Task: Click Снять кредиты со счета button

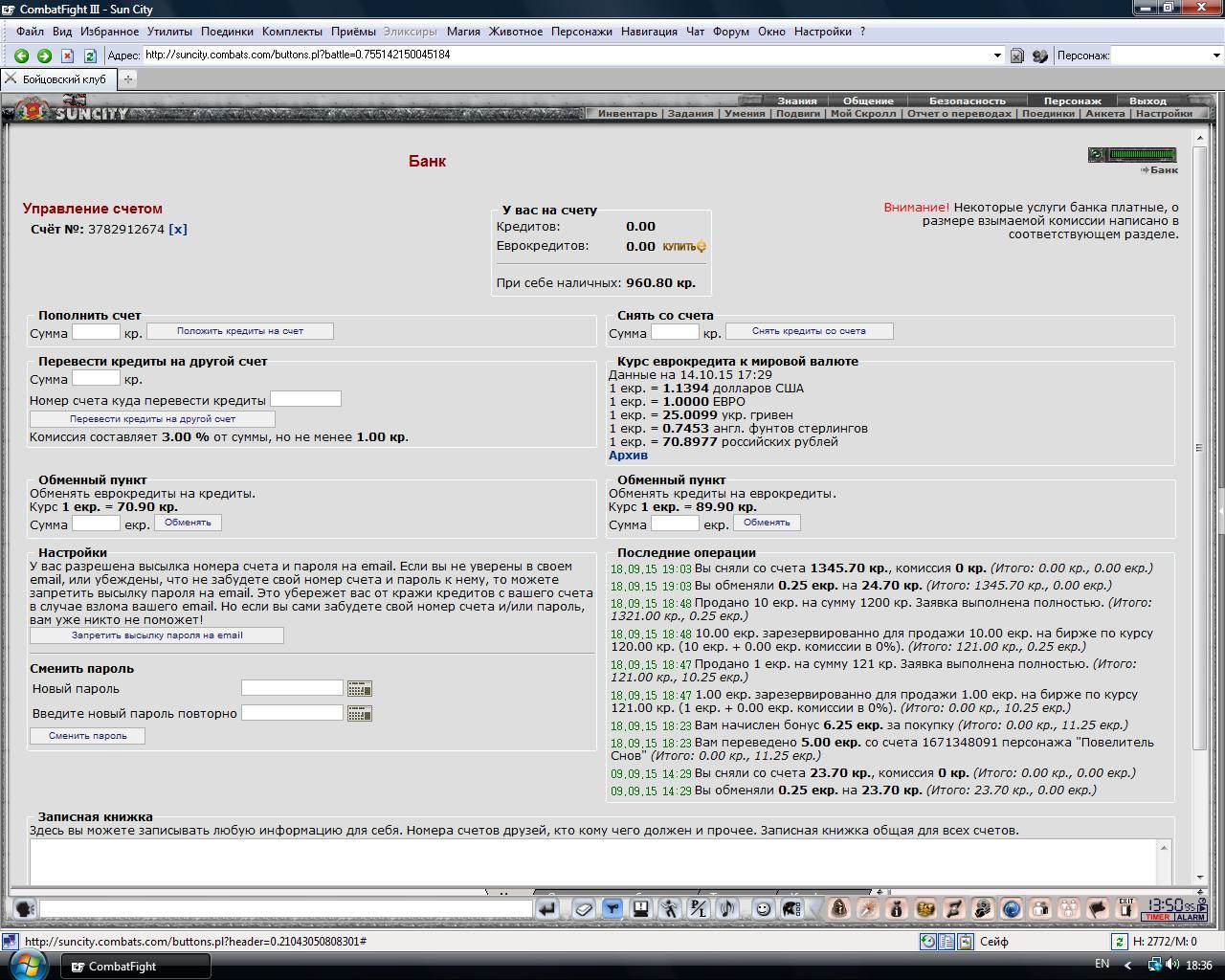Action: pos(809,331)
